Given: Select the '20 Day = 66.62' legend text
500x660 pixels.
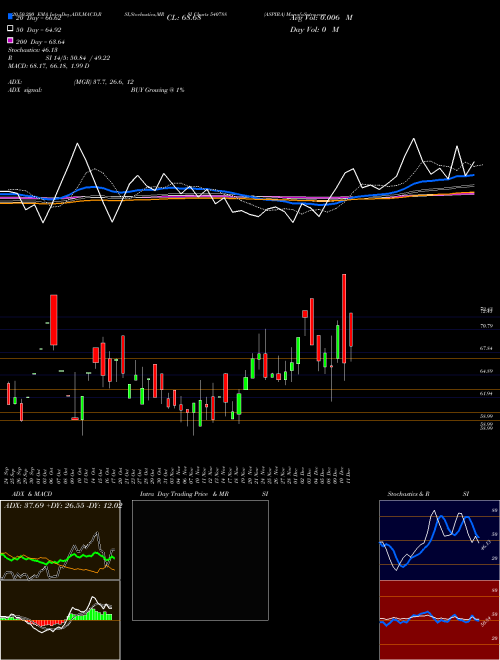Looking at the screenshot, I should (39, 18).
